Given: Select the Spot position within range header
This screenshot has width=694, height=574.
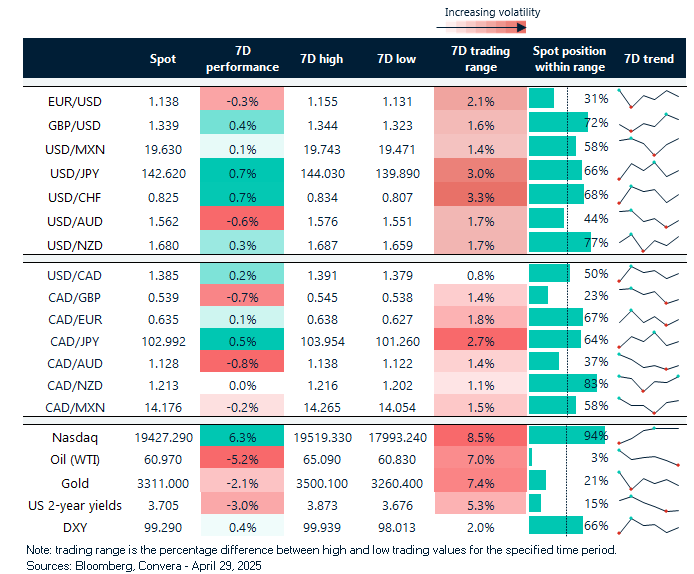Looking at the screenshot, I should (568, 59).
